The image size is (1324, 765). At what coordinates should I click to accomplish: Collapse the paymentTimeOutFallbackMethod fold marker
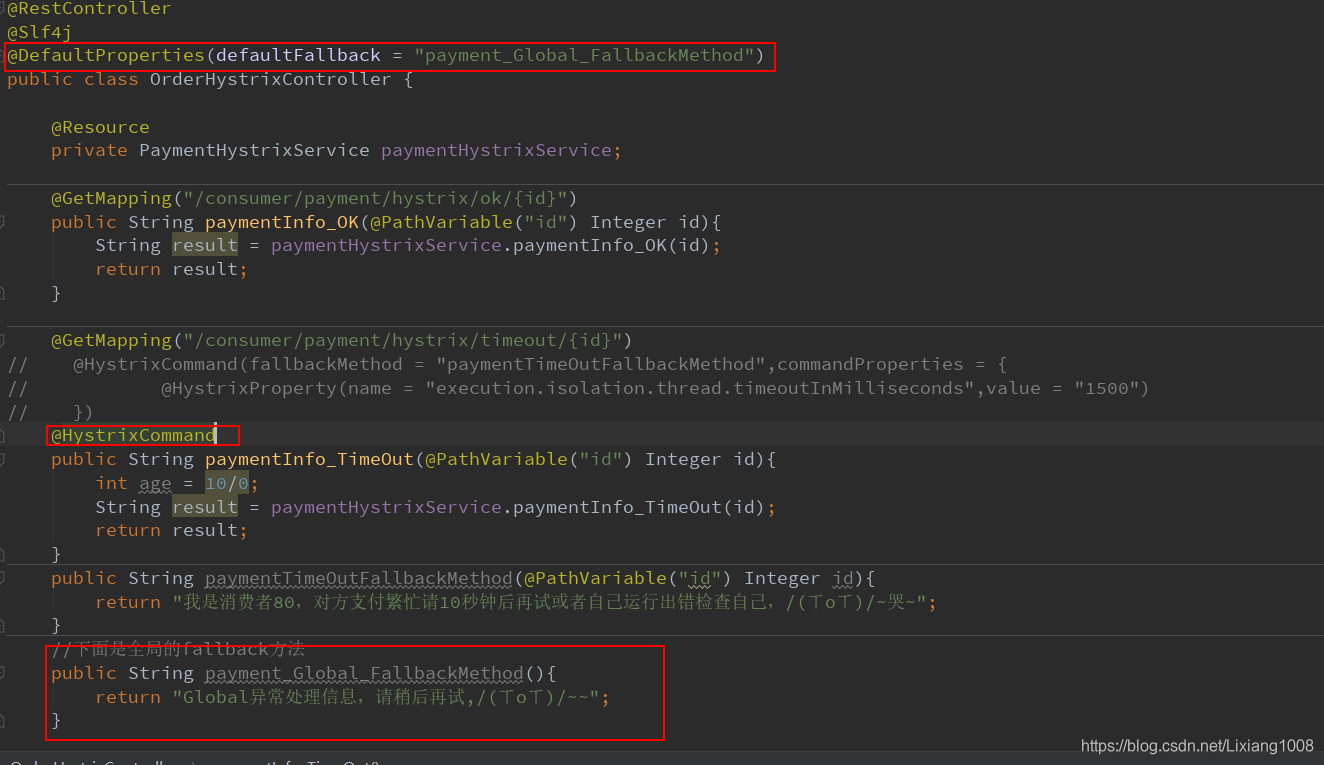tap(3, 578)
